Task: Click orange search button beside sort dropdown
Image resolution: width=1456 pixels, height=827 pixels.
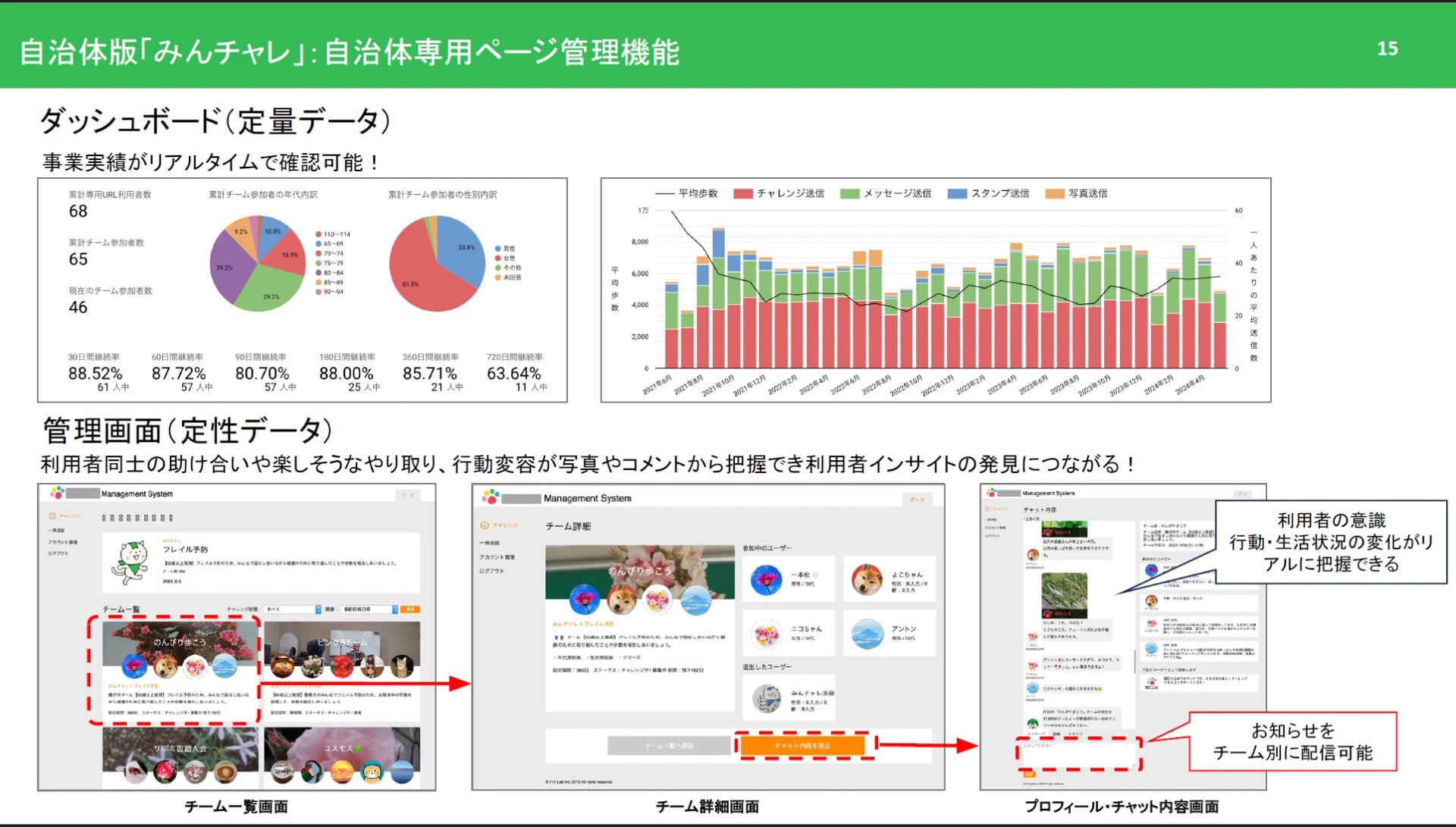Action: (409, 609)
